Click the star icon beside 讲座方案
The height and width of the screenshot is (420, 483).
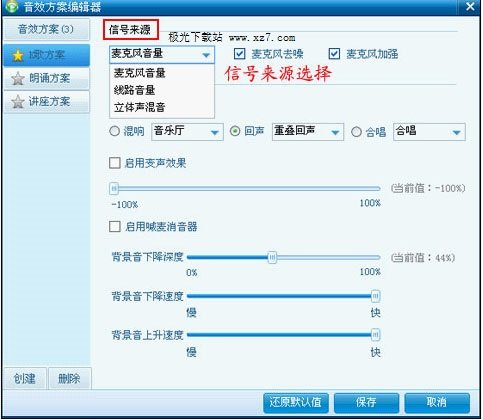18,102
